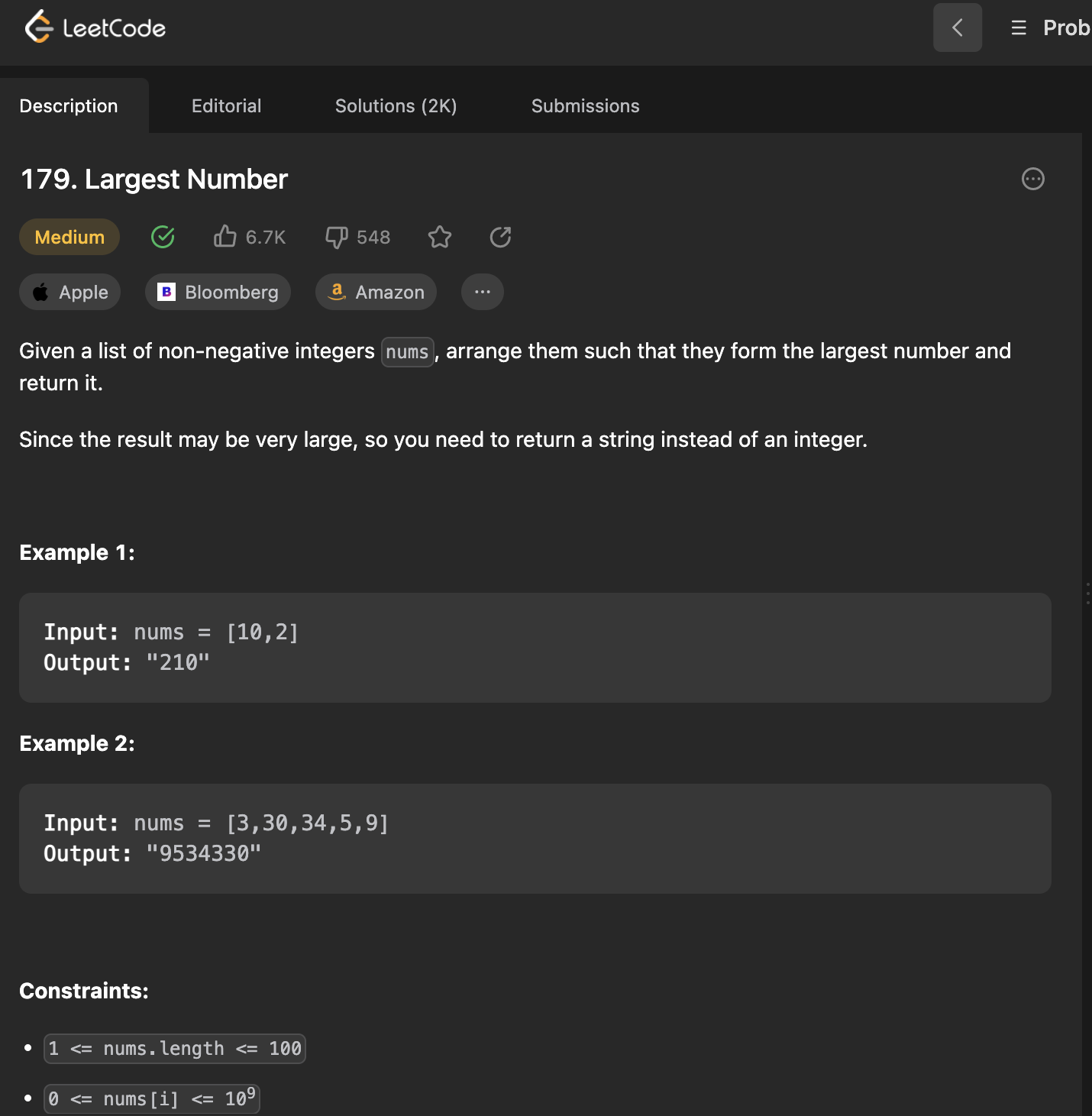
Task: Click the Medium difficulty badge
Action: coord(69,237)
